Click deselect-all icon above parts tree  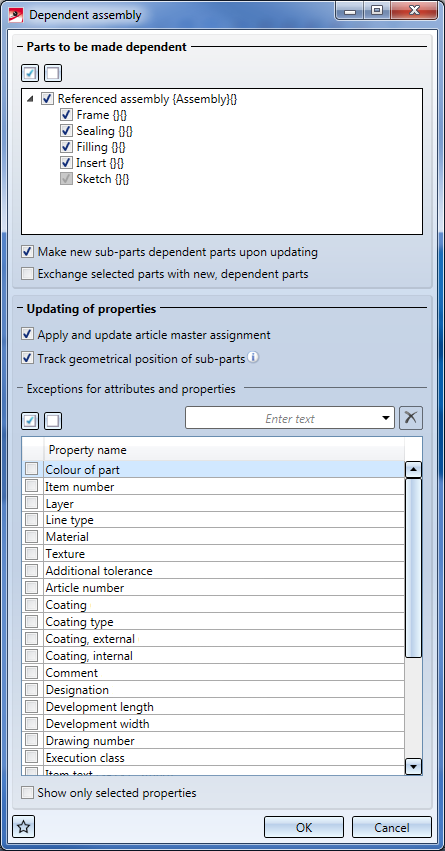tap(53, 73)
